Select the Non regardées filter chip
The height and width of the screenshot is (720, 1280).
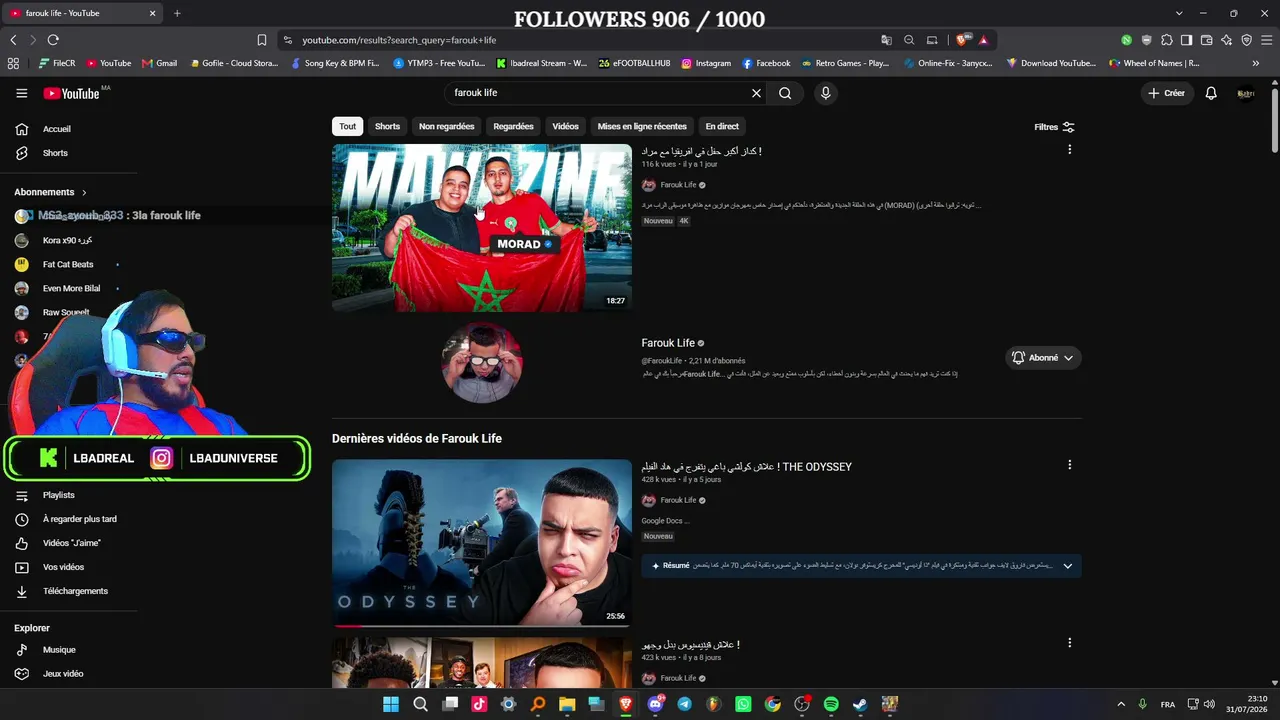447,127
